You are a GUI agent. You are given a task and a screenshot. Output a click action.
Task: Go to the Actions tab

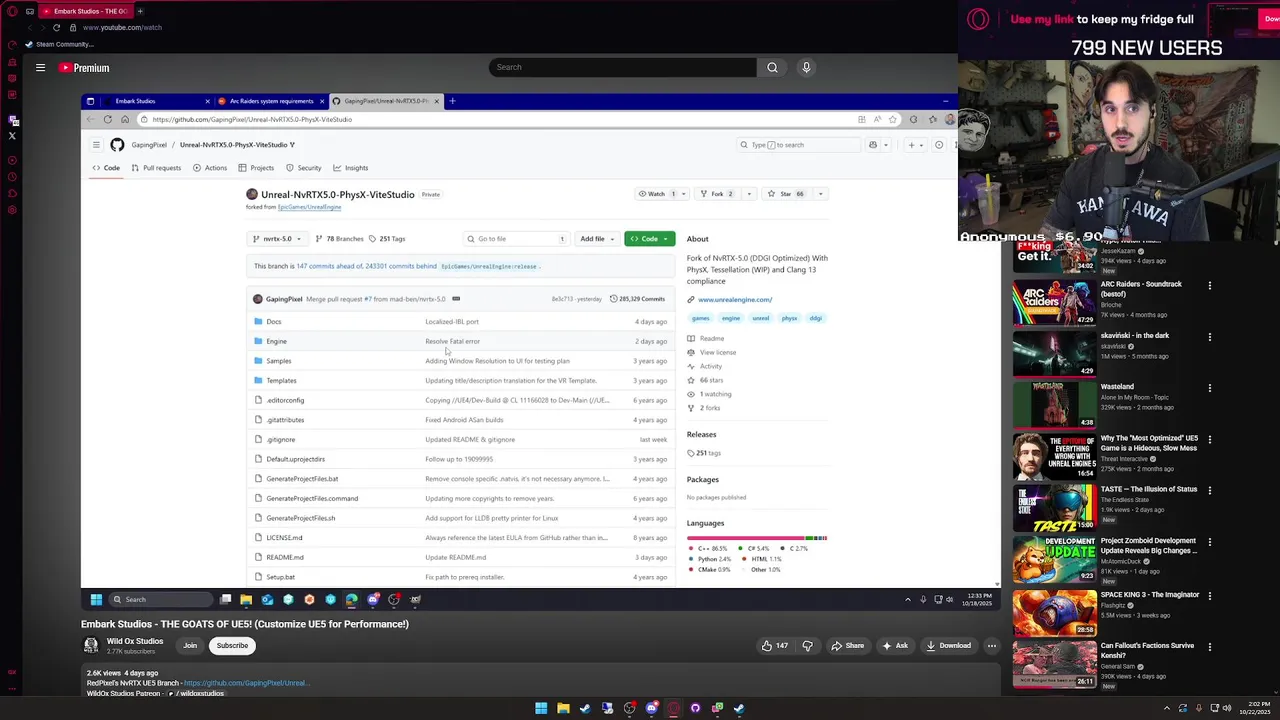210,168
